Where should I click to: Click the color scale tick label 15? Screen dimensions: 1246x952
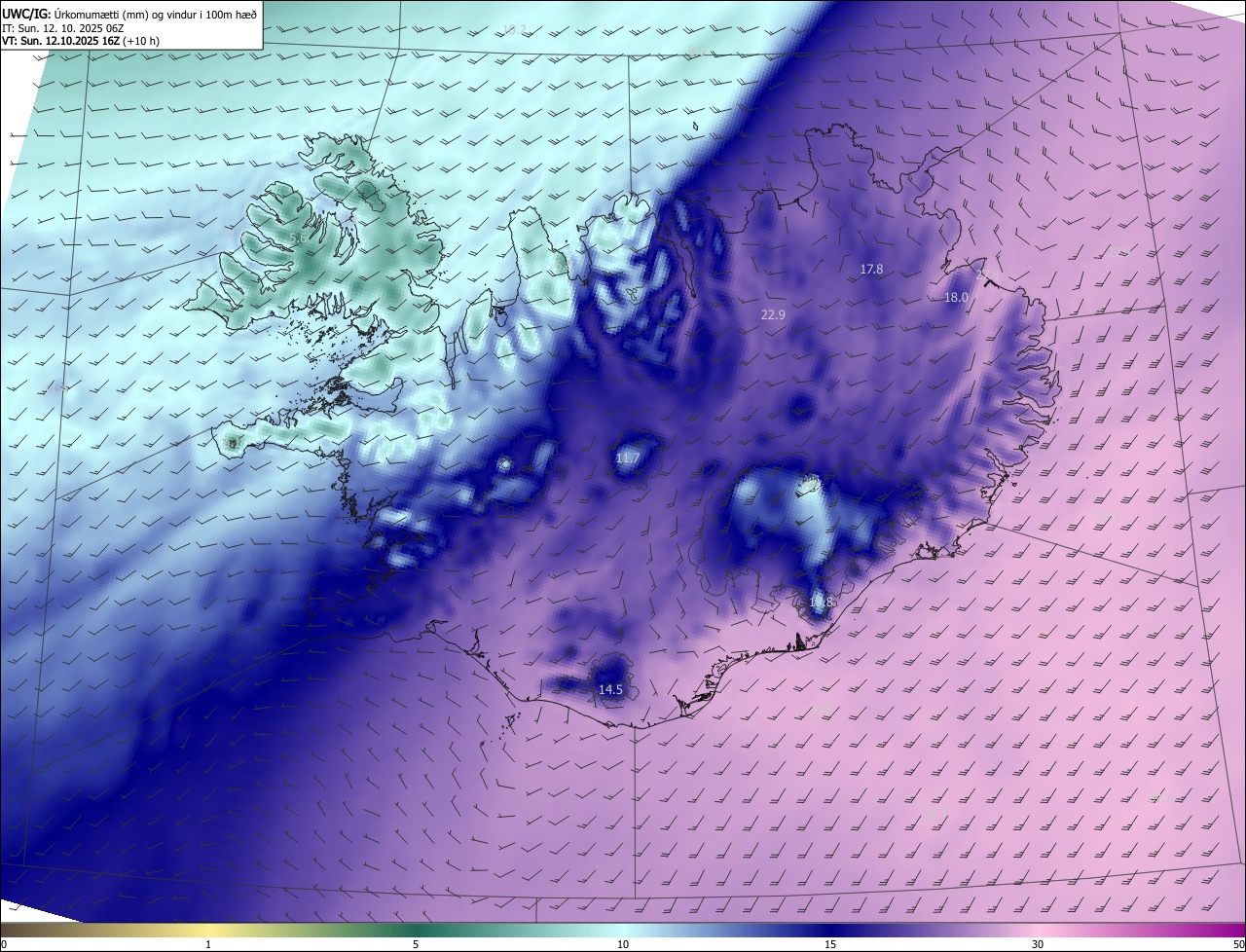click(x=830, y=945)
